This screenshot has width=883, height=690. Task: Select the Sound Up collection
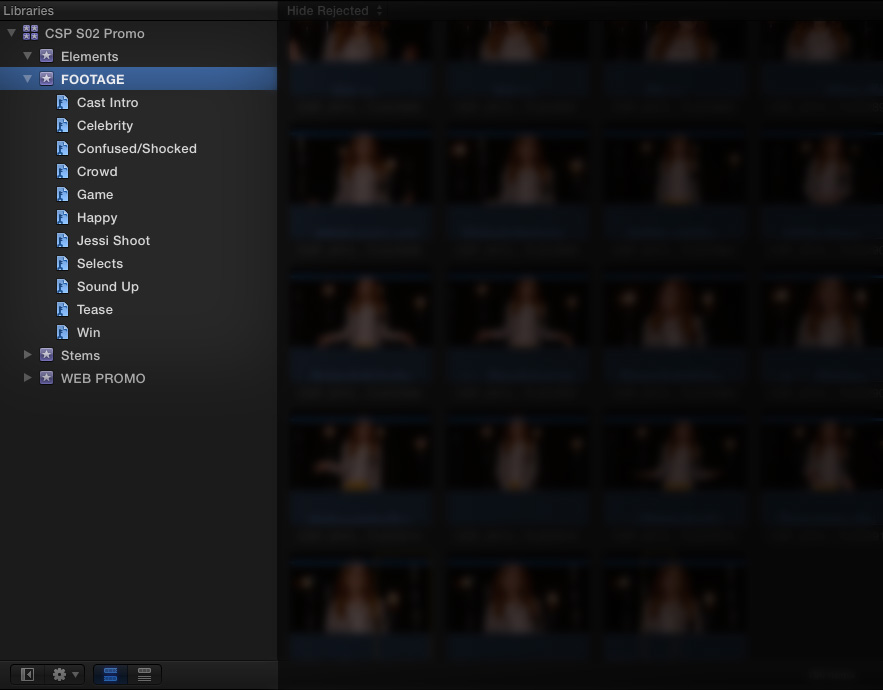click(x=108, y=287)
